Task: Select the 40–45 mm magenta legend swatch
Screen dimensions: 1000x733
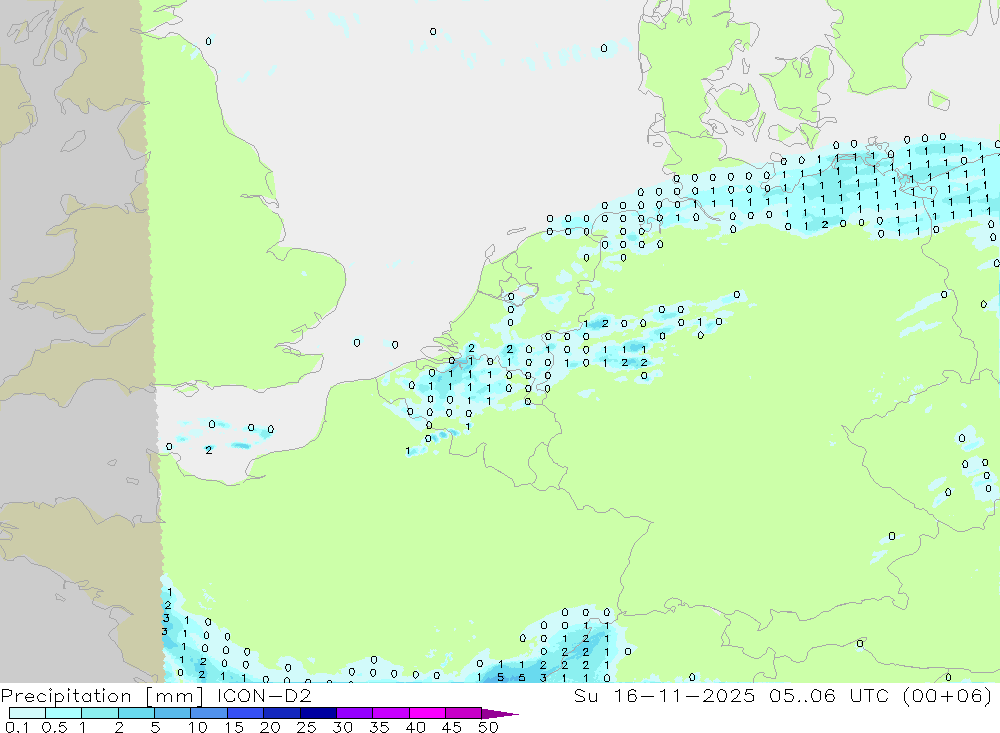Action: (427, 713)
